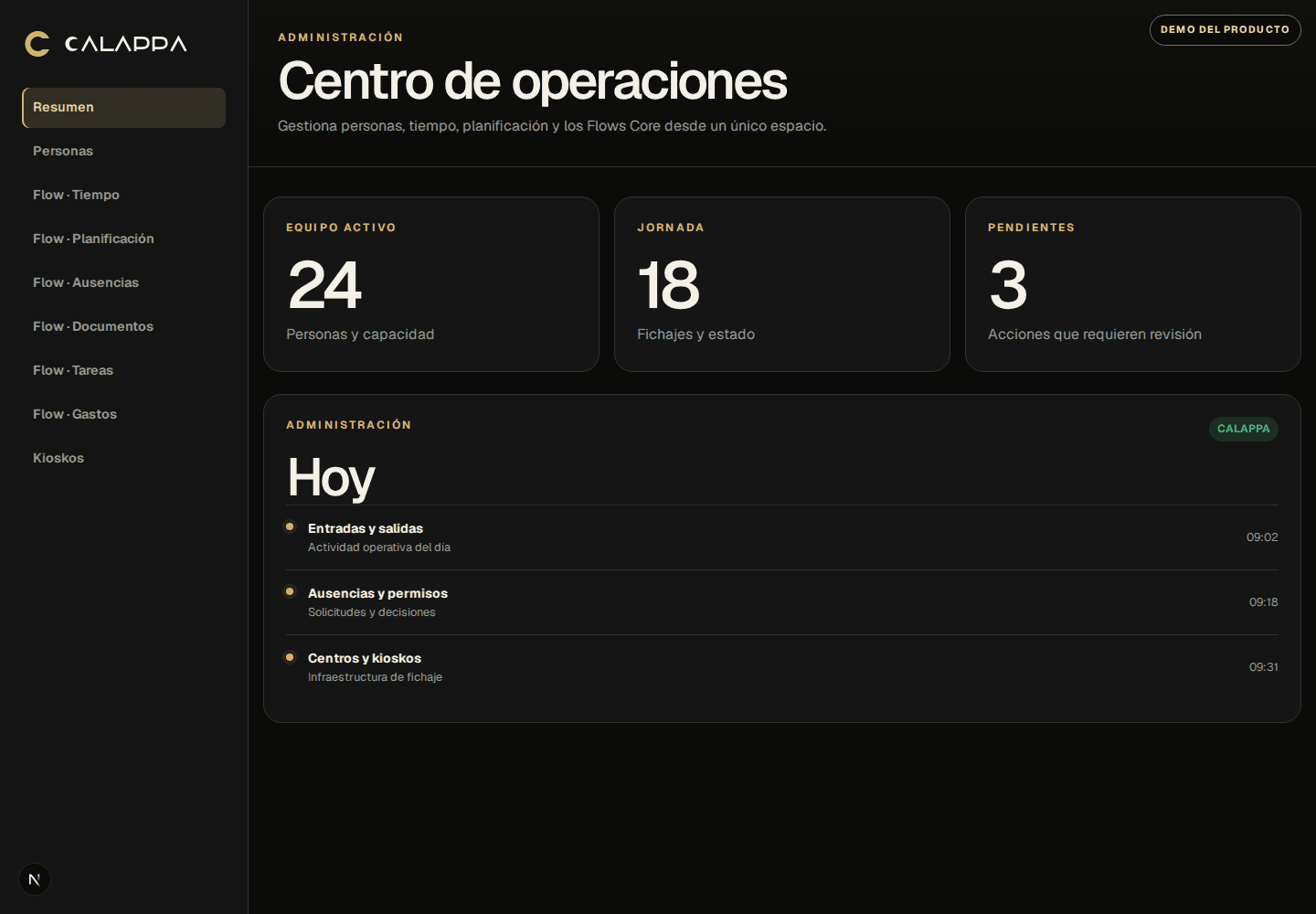Select Resumen in the sidebar

point(123,107)
